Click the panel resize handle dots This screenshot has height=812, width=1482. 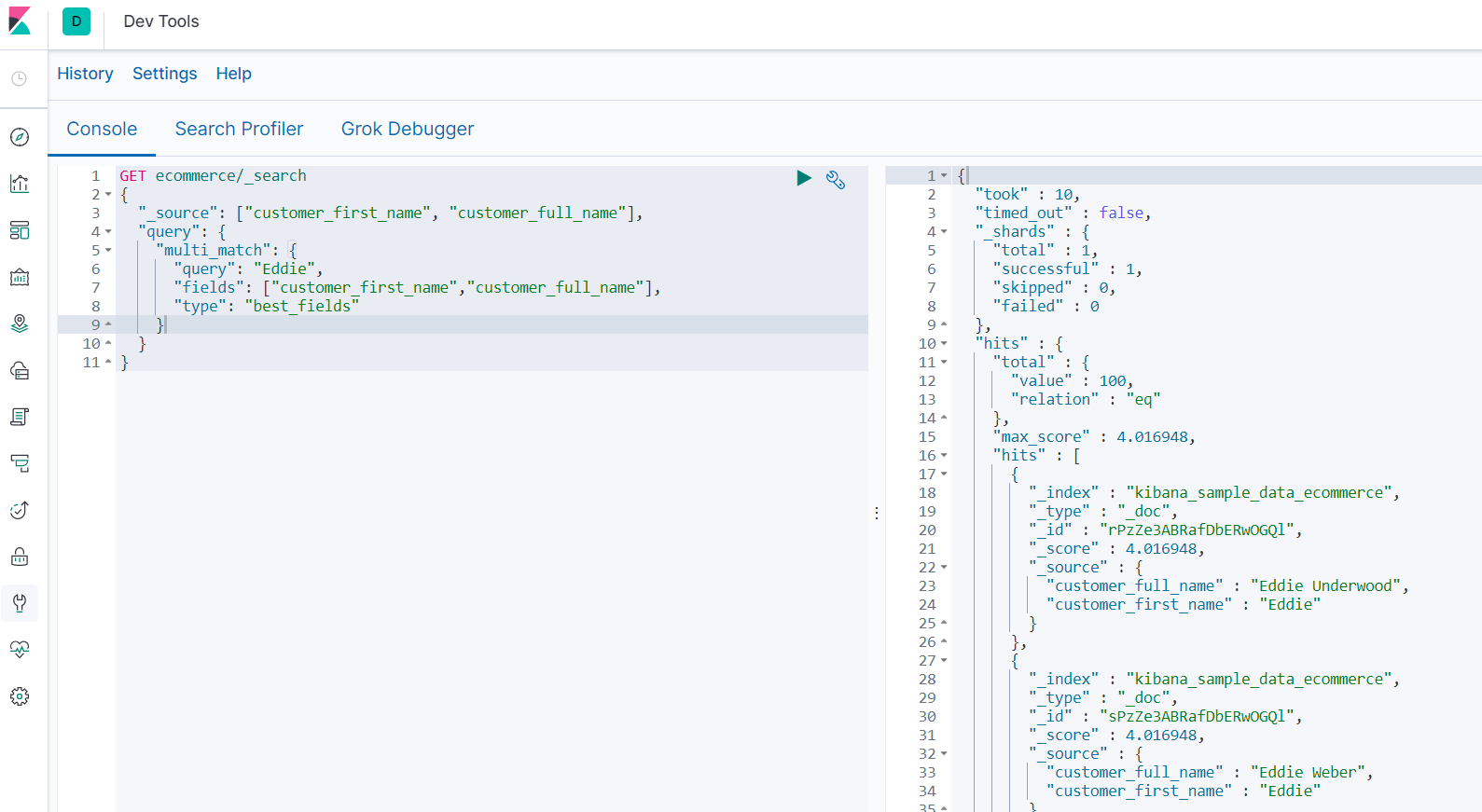tap(877, 513)
